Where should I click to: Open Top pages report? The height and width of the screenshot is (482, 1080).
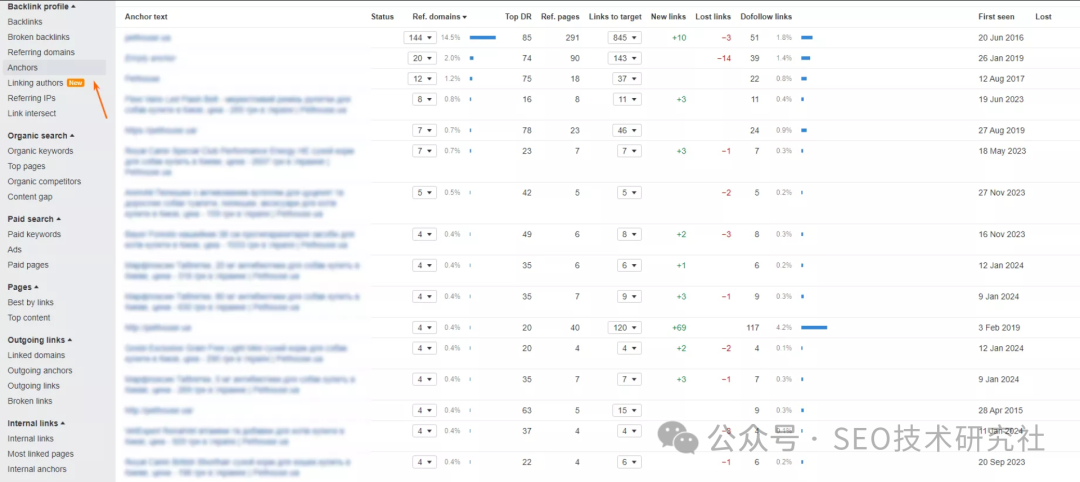26,166
